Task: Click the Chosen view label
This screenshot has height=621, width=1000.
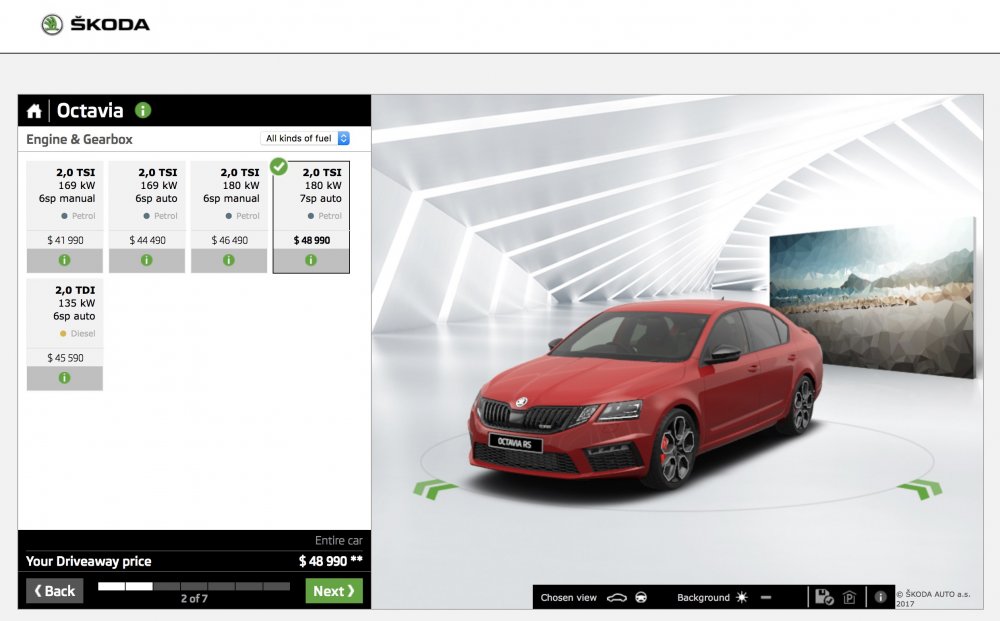Action: (x=569, y=598)
